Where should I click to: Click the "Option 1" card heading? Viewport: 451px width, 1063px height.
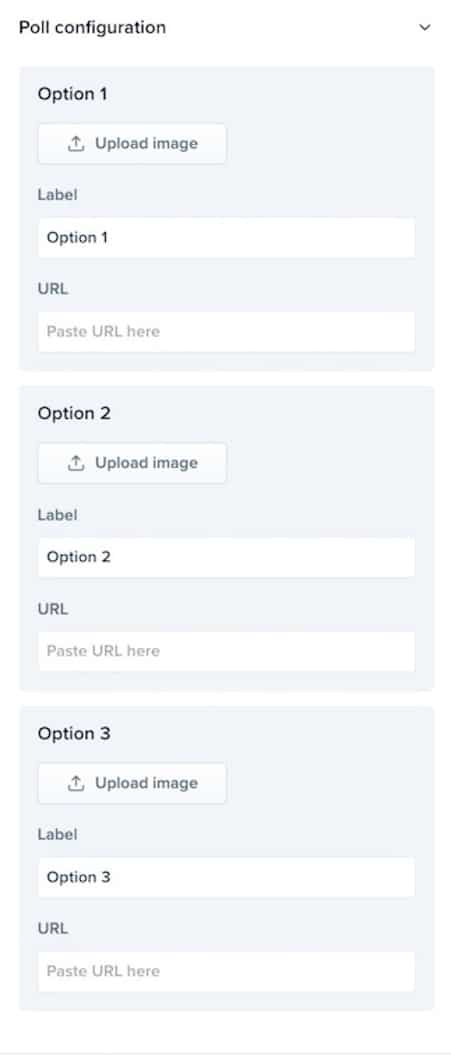tap(73, 94)
